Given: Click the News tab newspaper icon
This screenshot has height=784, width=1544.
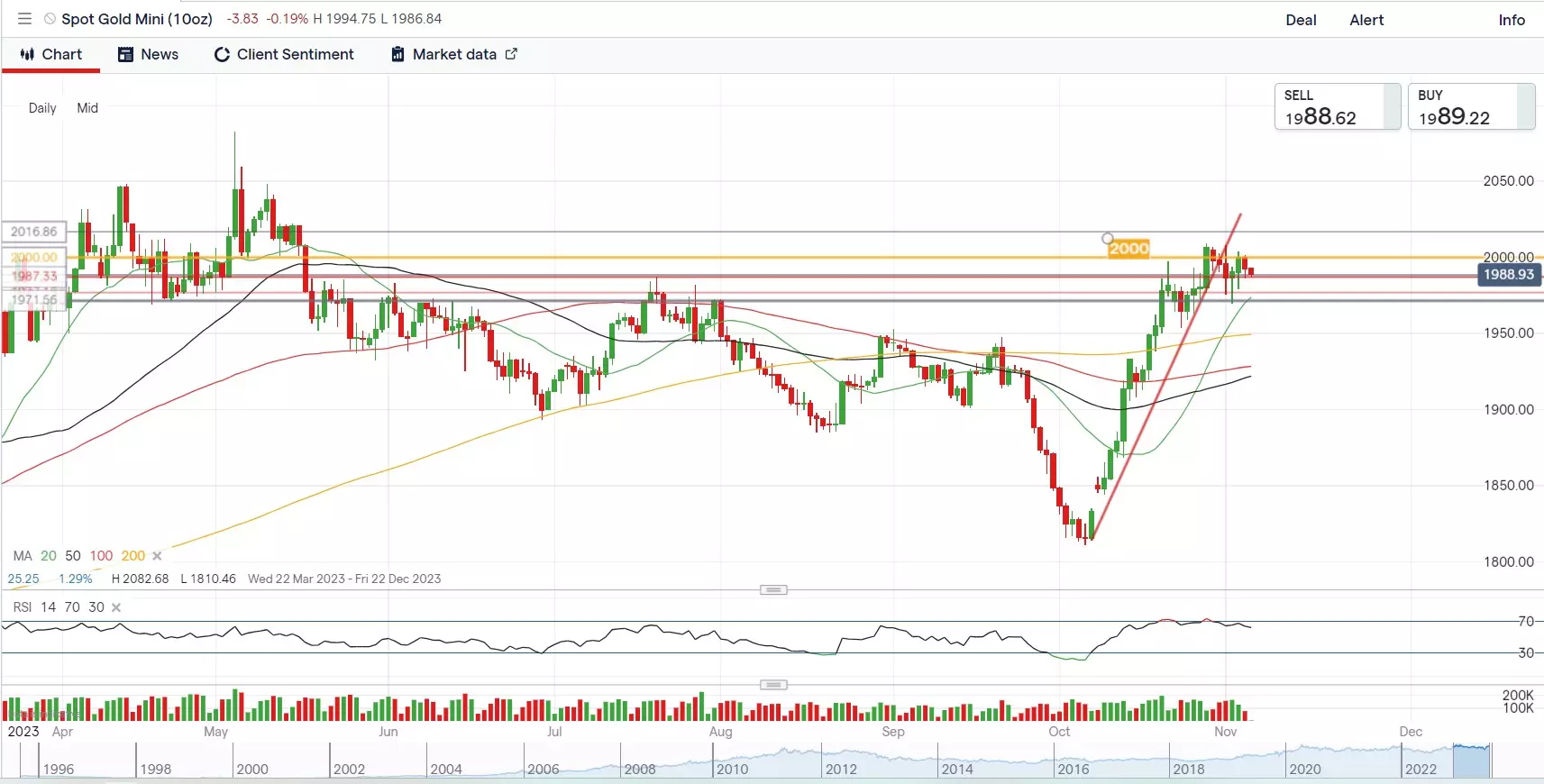Looking at the screenshot, I should click(126, 55).
